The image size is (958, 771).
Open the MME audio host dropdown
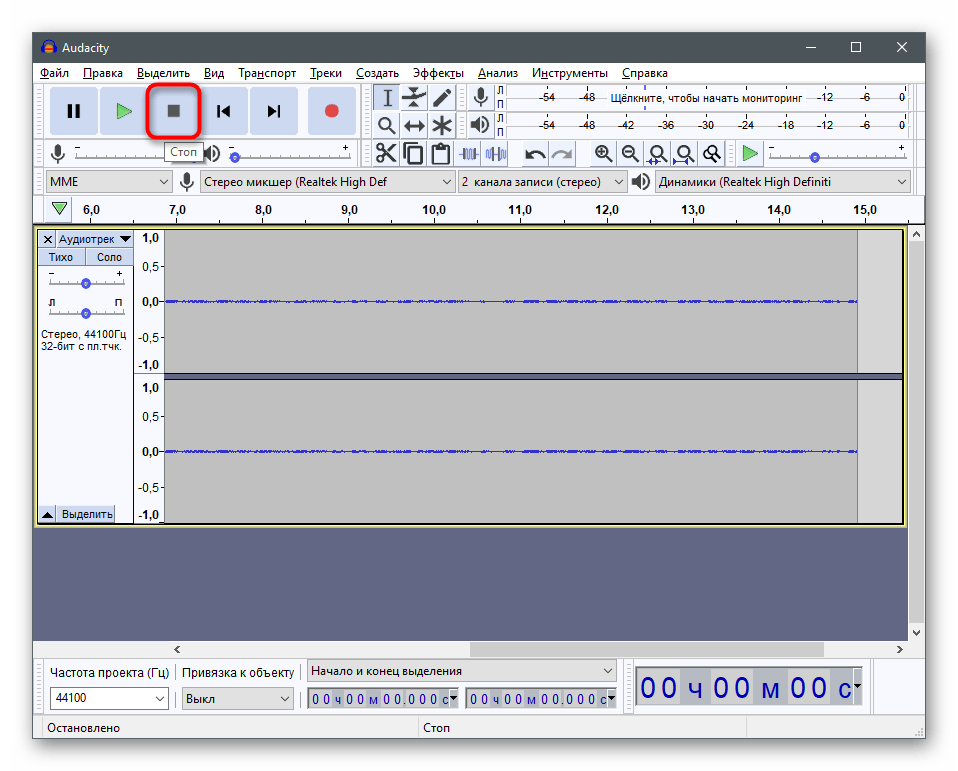pos(108,182)
